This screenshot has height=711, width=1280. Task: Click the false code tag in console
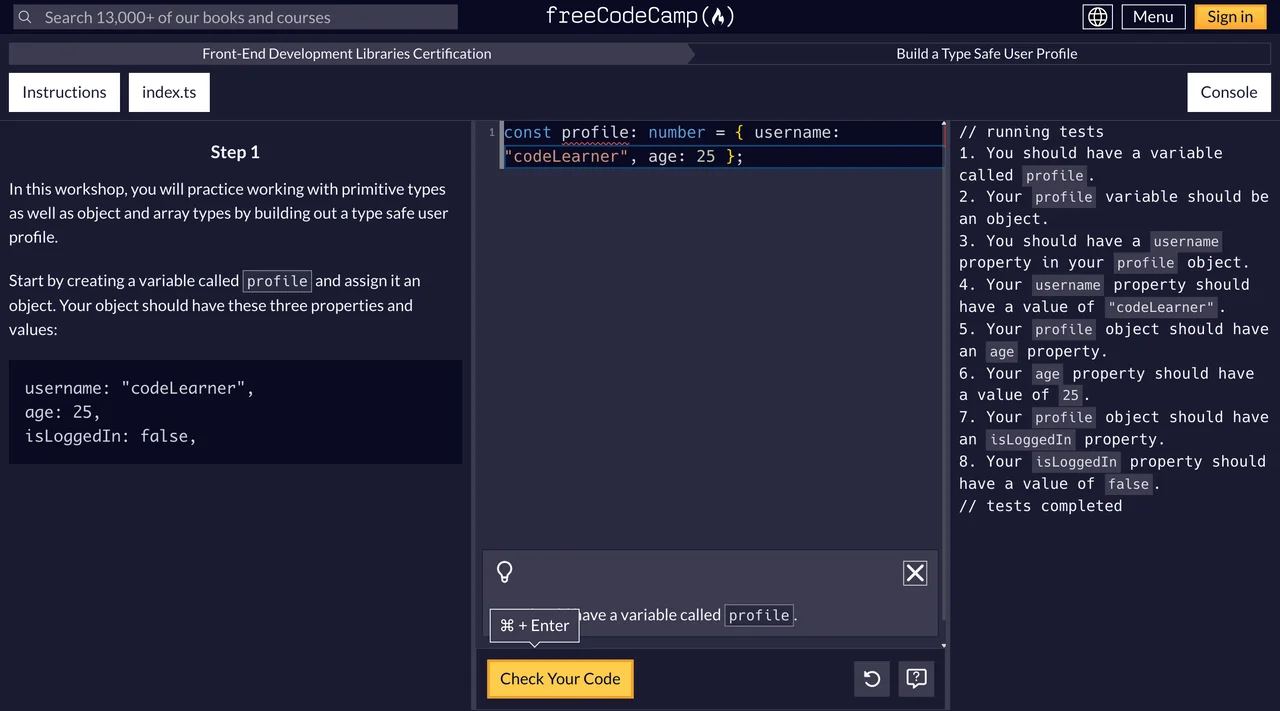(1128, 484)
